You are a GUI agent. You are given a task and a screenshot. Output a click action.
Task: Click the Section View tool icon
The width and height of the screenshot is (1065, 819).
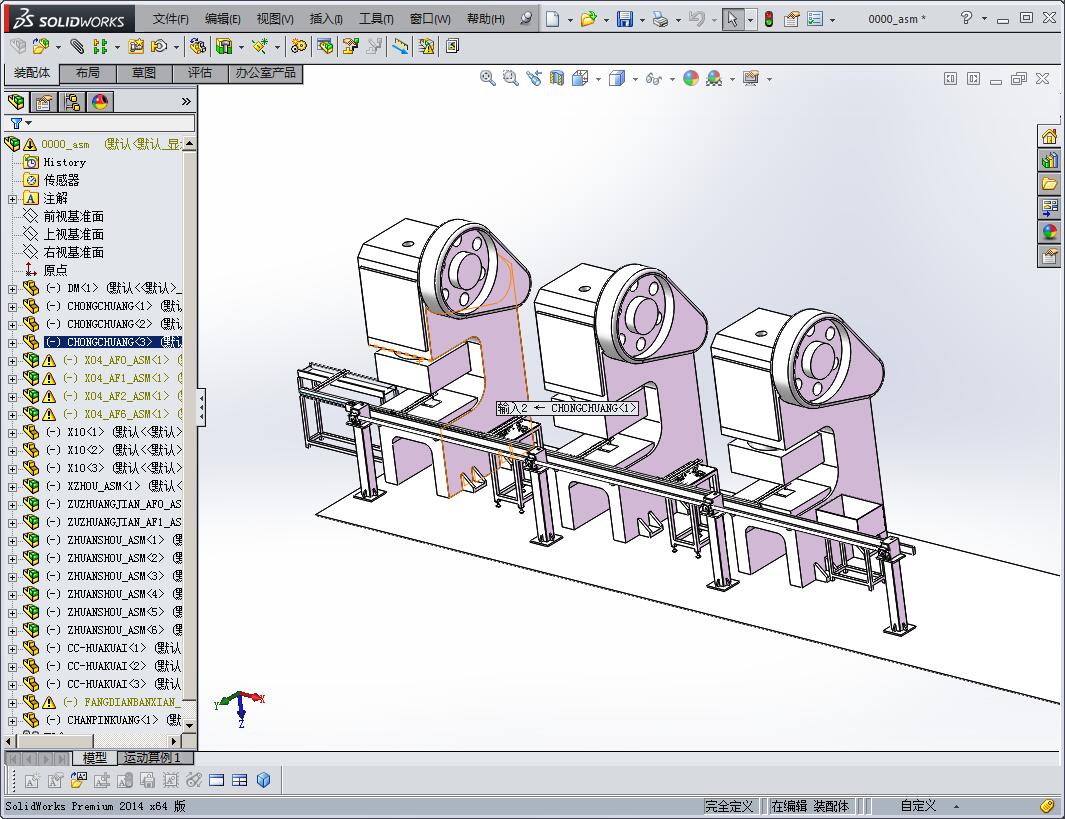point(556,77)
